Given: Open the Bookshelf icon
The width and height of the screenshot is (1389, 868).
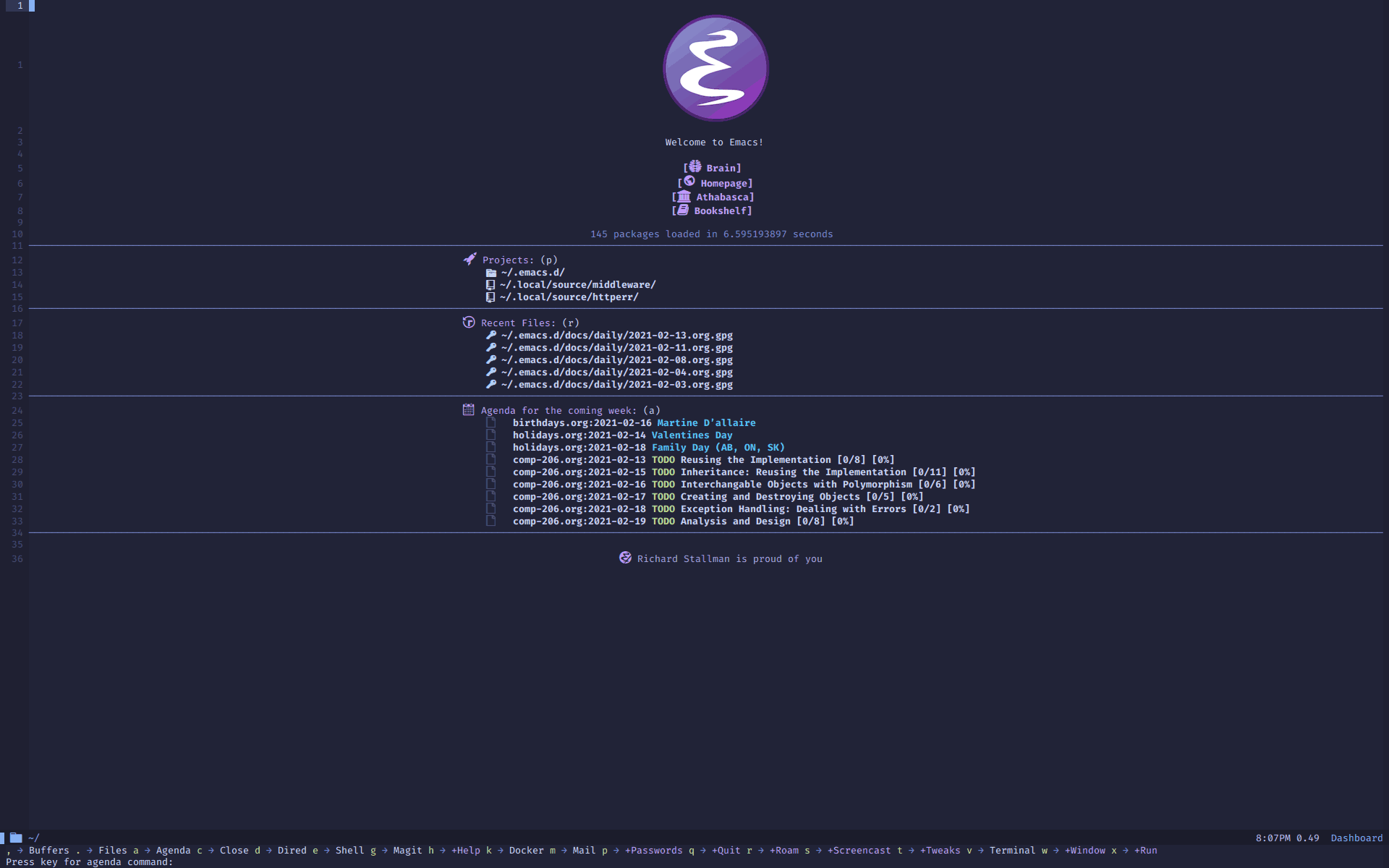Looking at the screenshot, I should 713,210.
